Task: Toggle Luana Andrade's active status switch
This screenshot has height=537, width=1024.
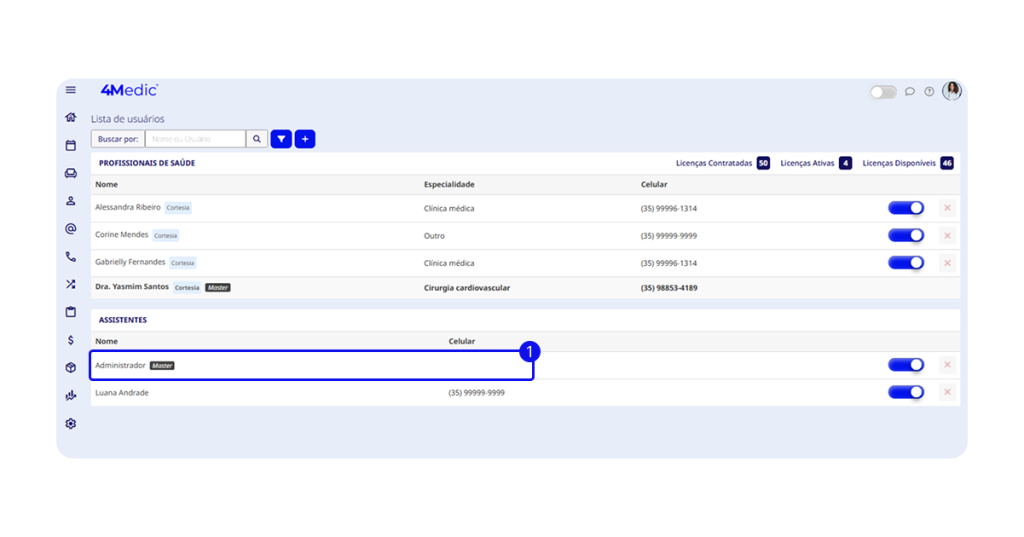Action: 905,392
